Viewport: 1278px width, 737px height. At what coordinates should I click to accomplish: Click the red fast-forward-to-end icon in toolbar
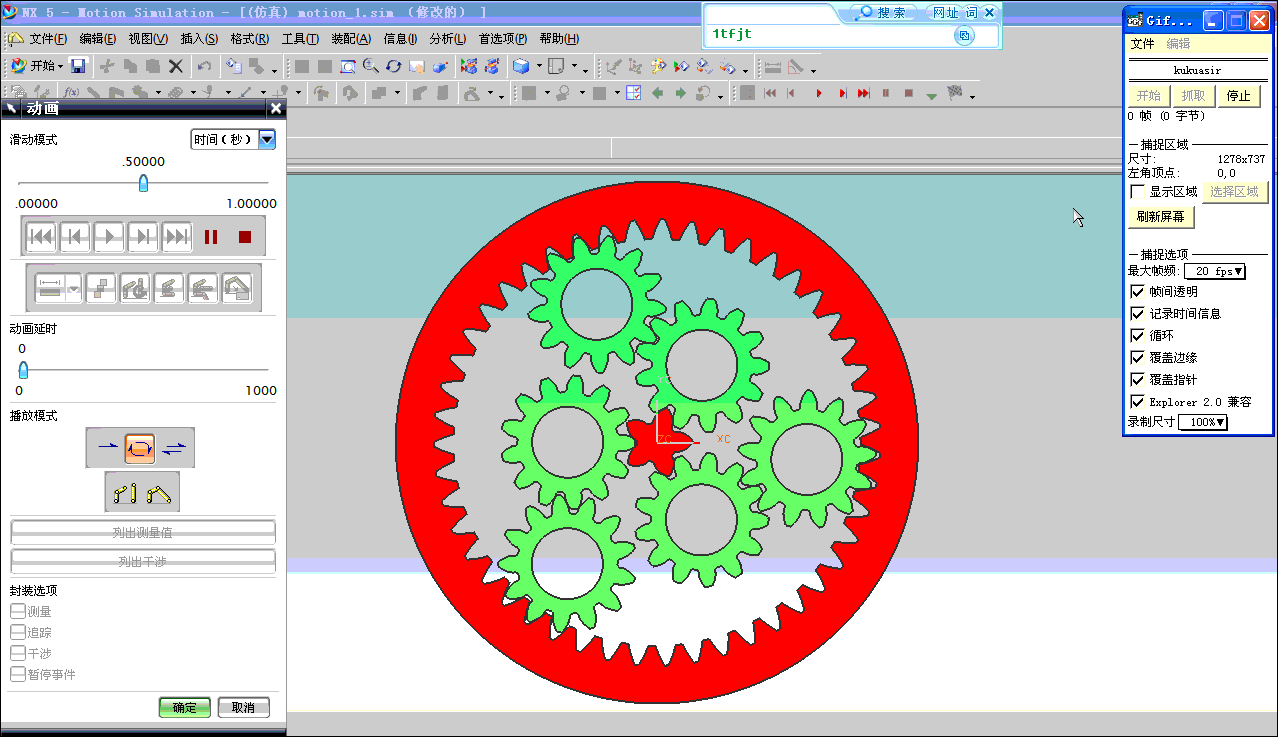tap(863, 93)
